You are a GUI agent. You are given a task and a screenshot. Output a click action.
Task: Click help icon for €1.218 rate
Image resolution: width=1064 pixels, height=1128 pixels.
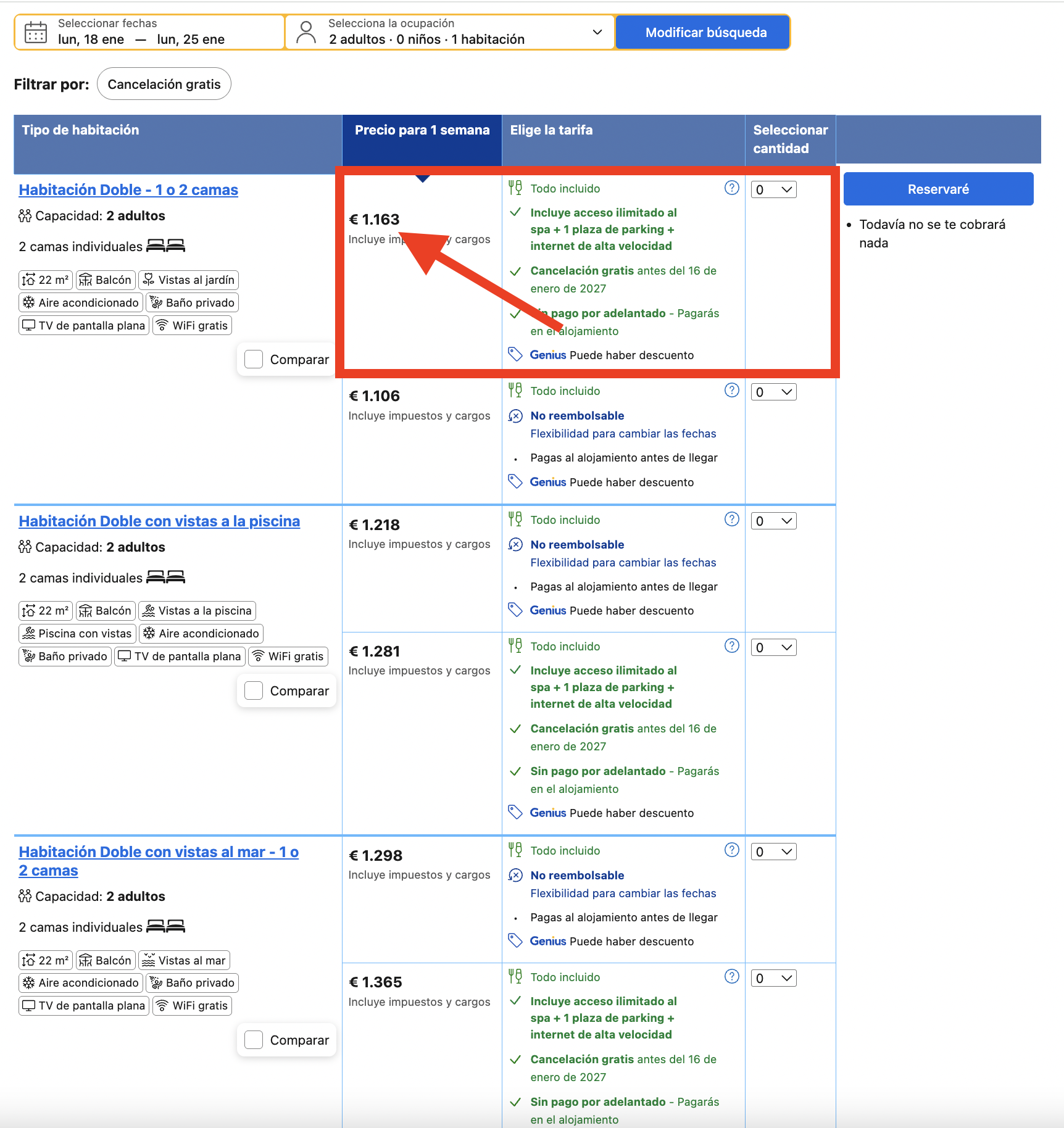click(x=731, y=519)
